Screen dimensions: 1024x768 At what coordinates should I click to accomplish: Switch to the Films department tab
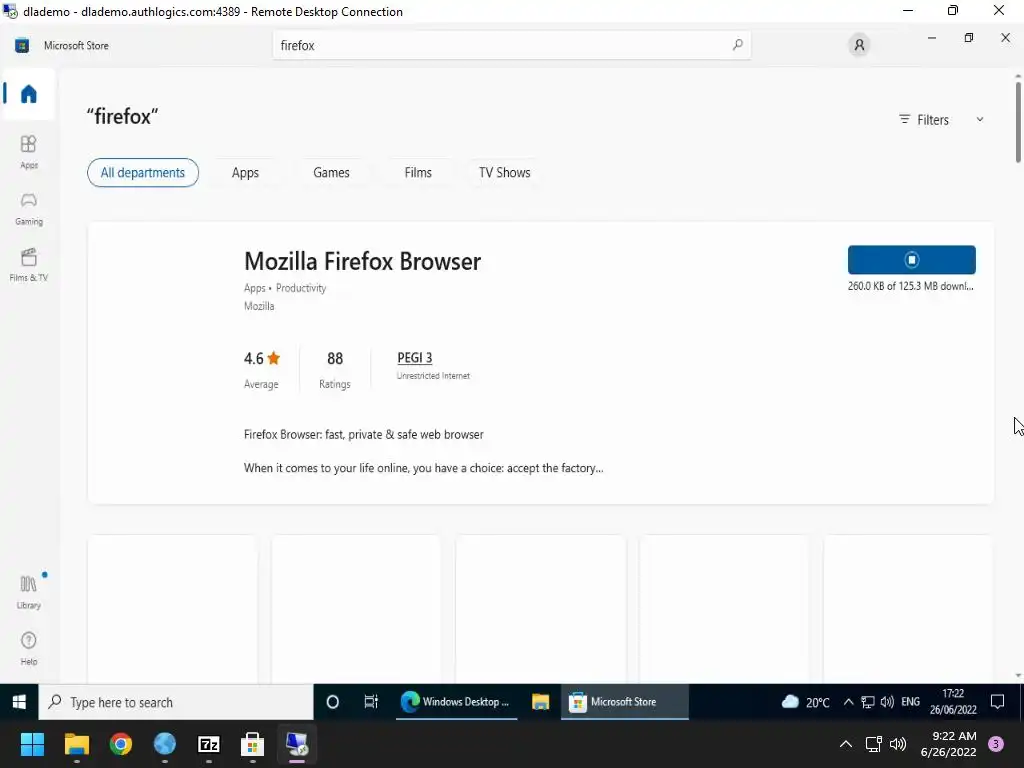click(418, 172)
